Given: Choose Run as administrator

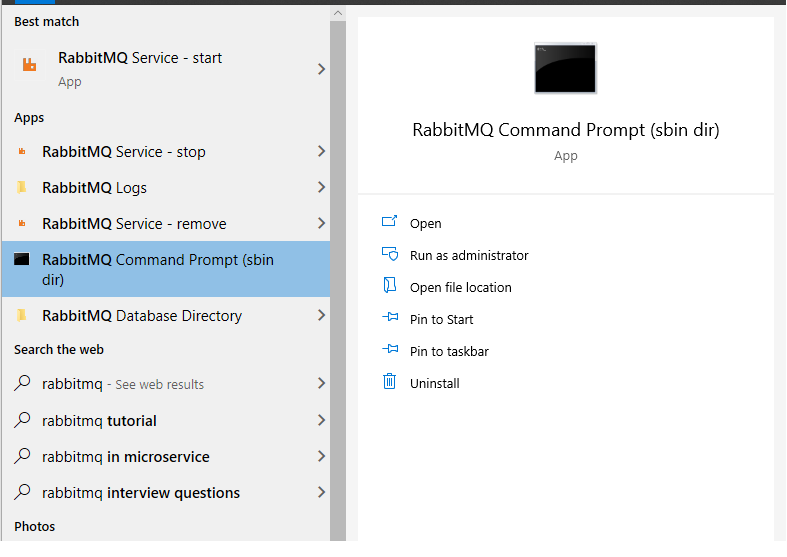Looking at the screenshot, I should 469,255.
